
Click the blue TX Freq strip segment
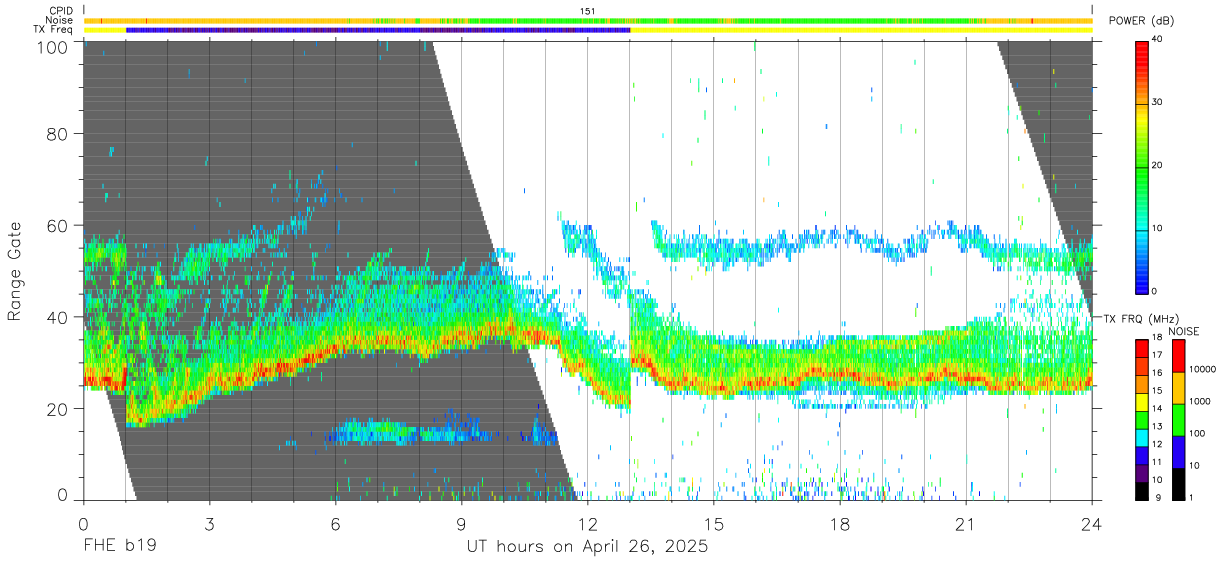click(378, 30)
